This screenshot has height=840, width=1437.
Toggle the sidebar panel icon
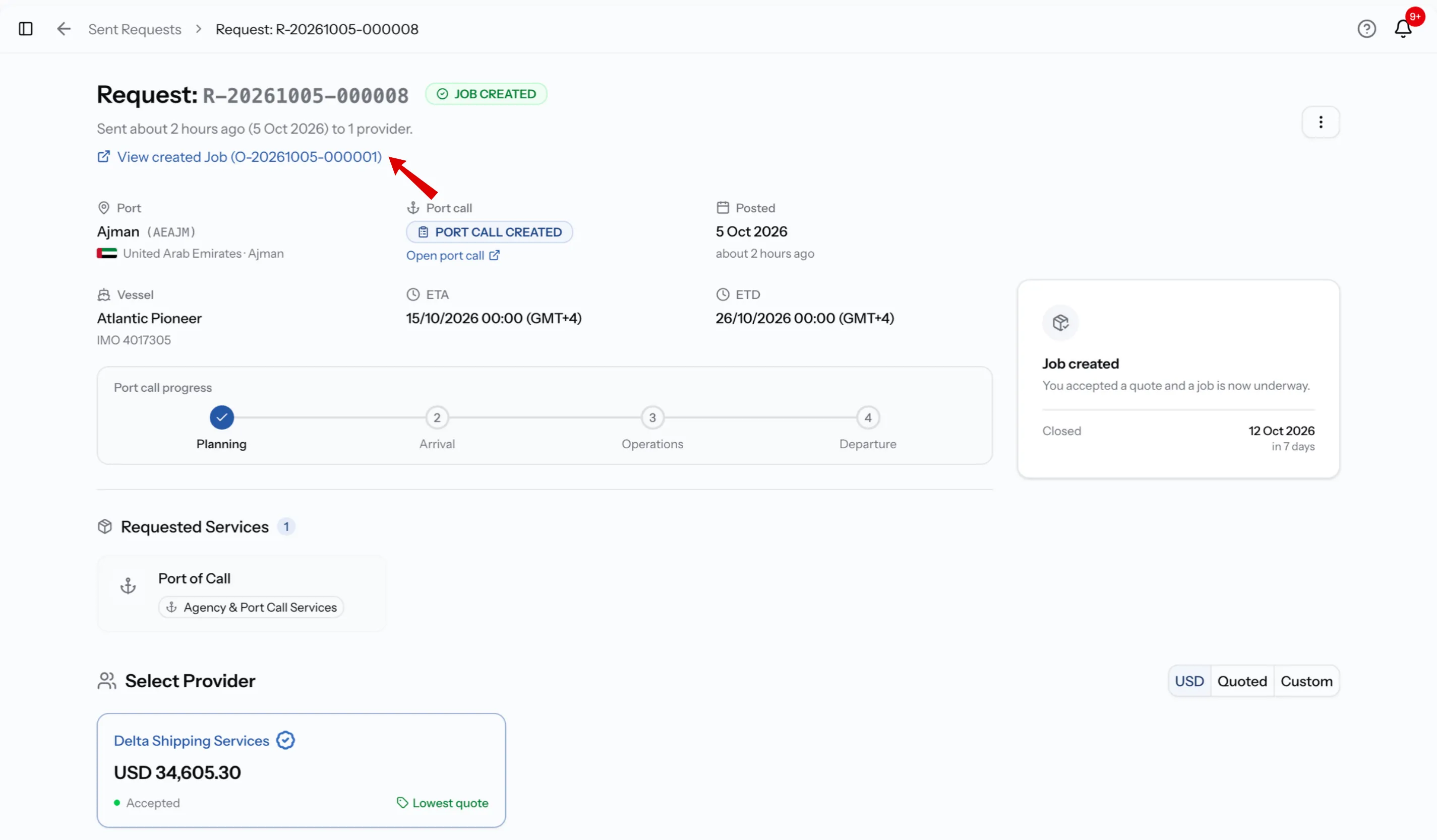[26, 29]
